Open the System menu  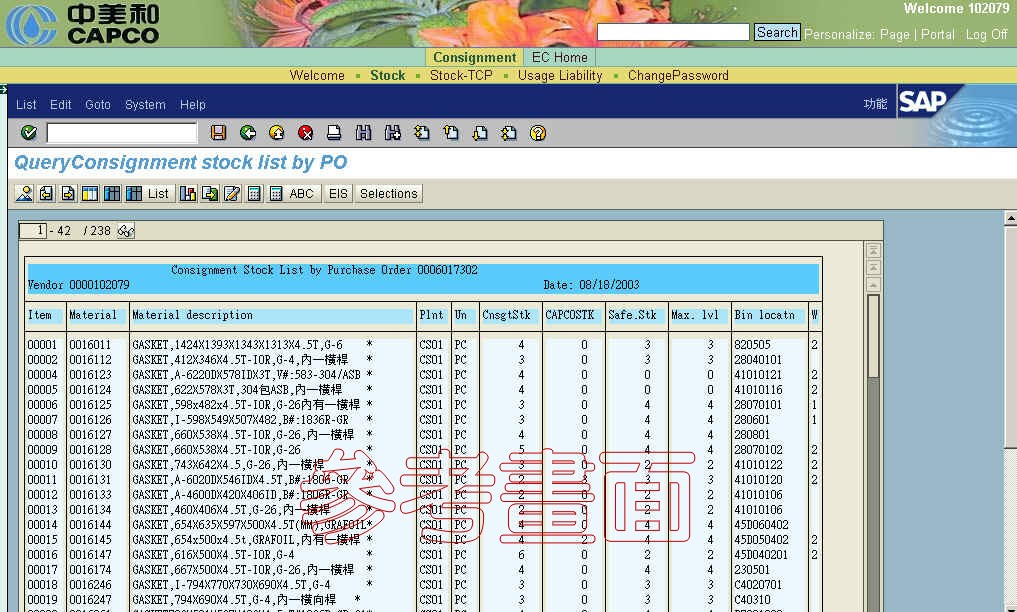coord(145,105)
